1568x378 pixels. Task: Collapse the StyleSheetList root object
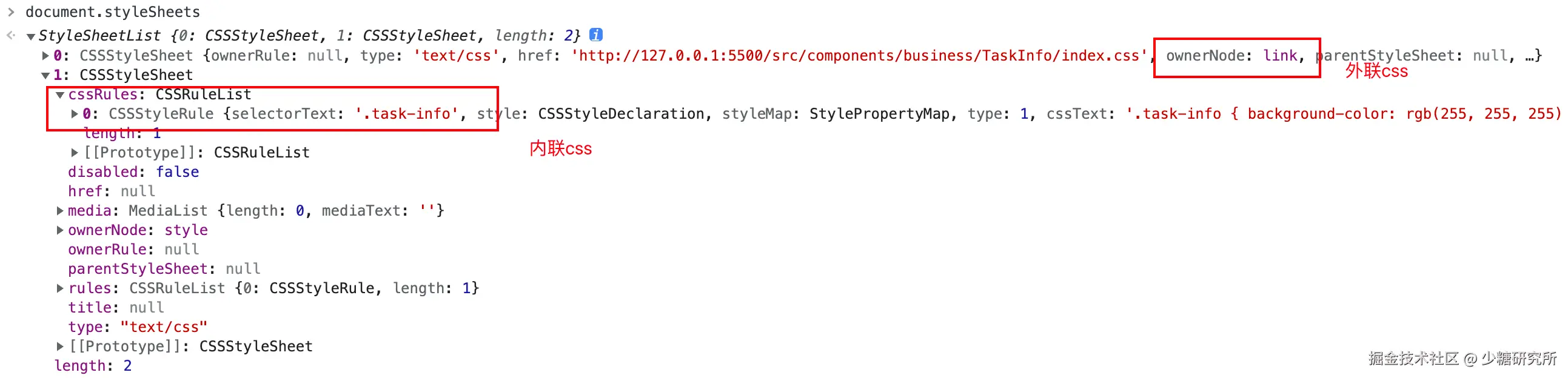click(30, 36)
